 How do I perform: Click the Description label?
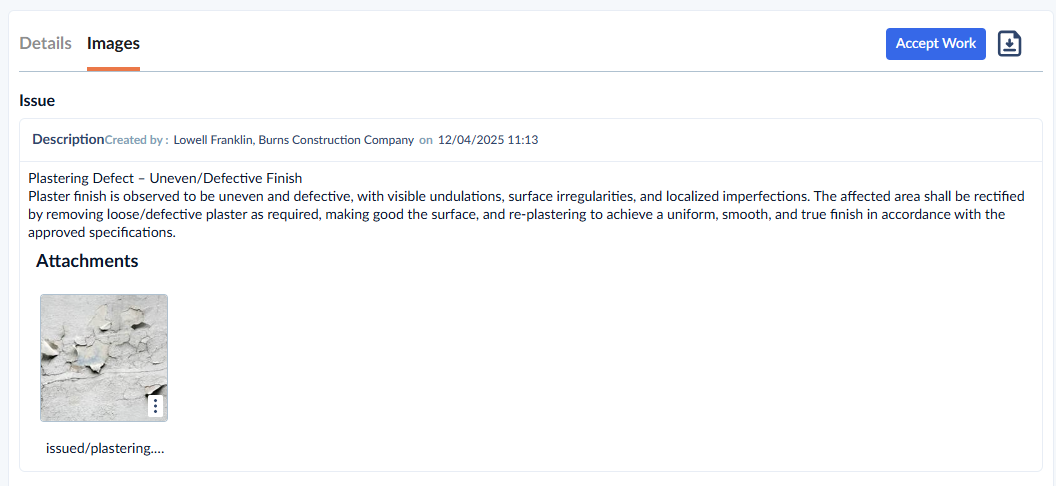coord(68,139)
